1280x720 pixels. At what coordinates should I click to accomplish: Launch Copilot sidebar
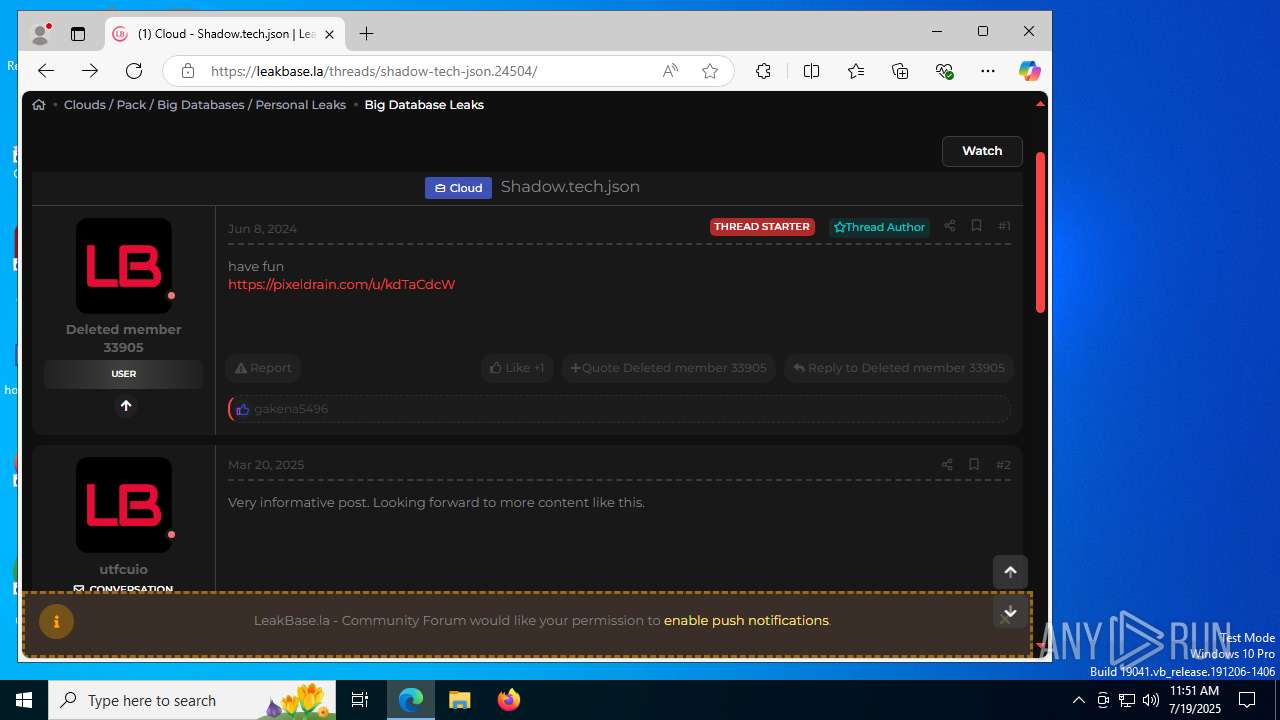(1029, 71)
